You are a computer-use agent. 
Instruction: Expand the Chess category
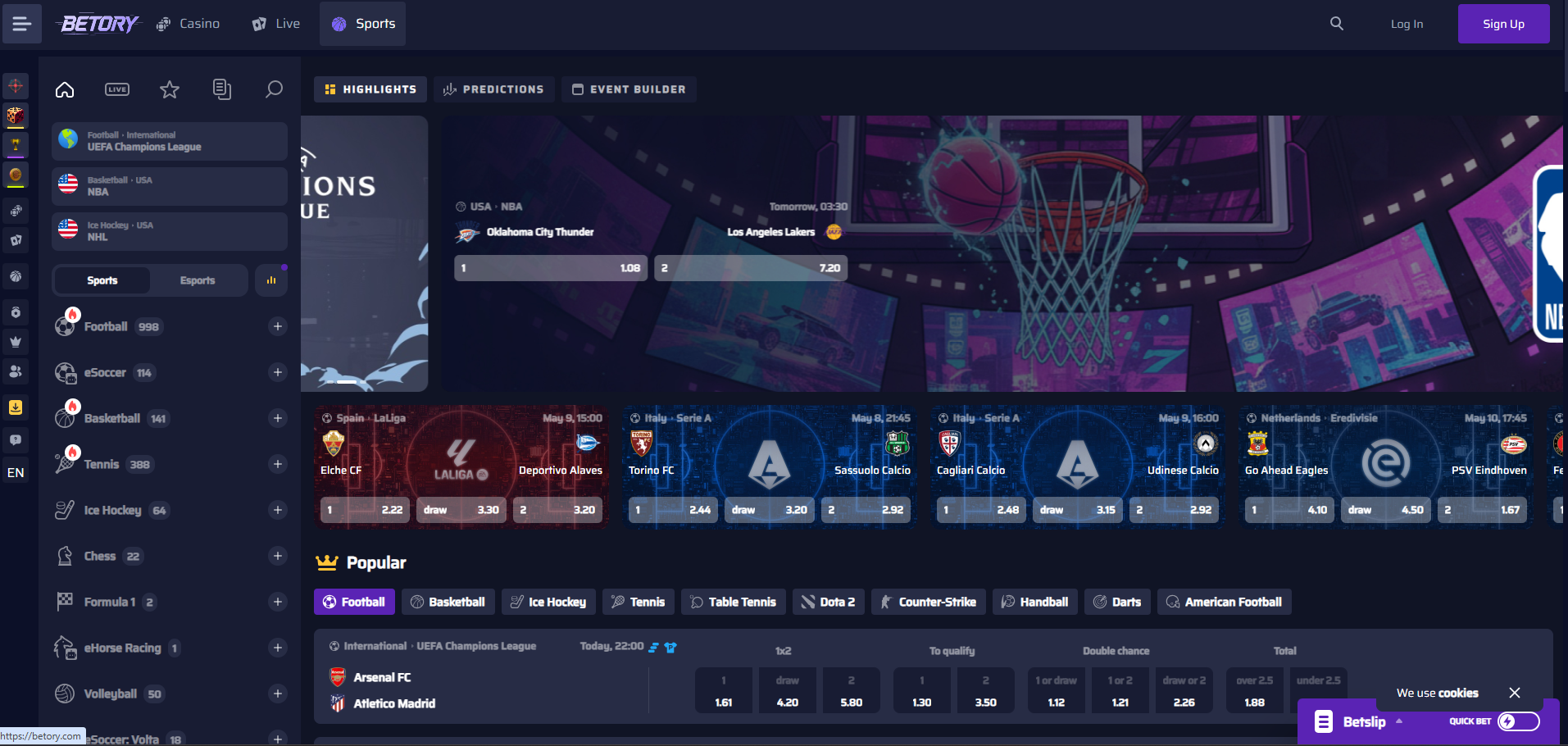278,556
